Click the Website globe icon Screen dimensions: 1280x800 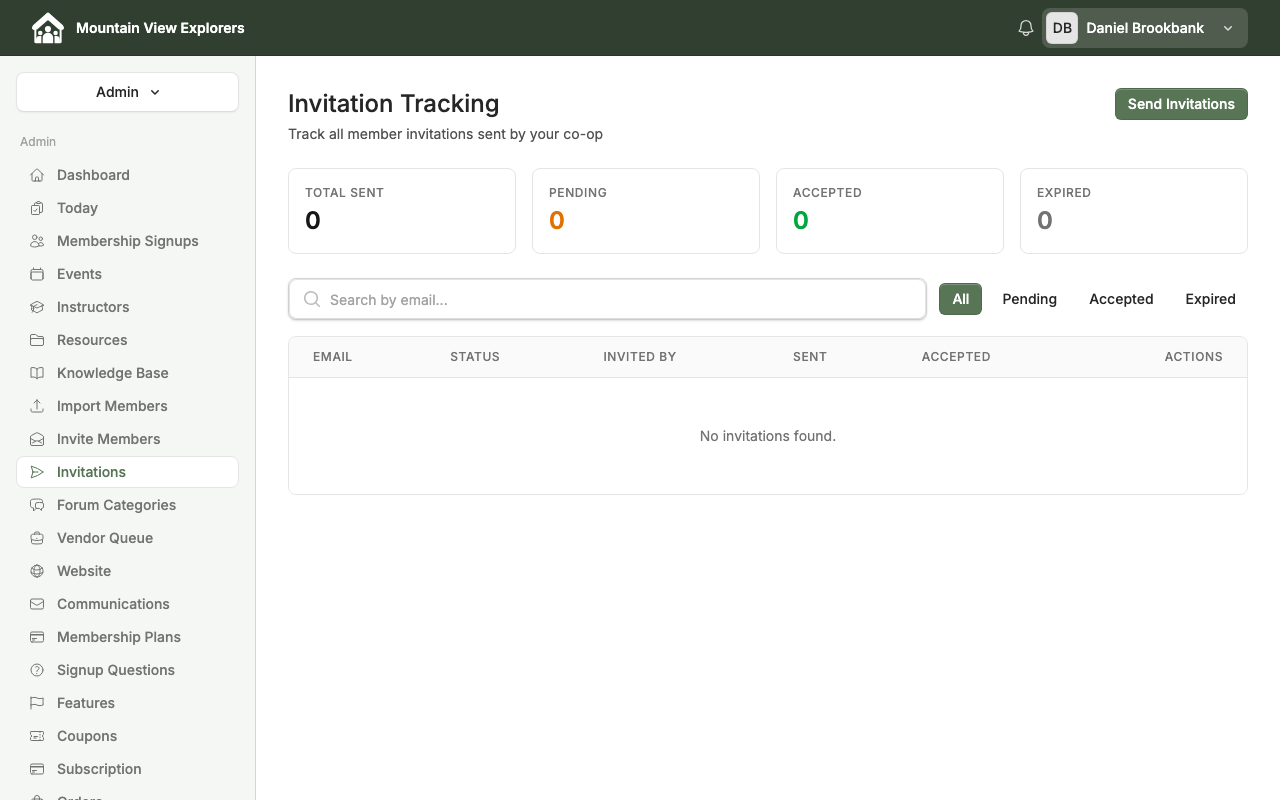click(x=37, y=571)
